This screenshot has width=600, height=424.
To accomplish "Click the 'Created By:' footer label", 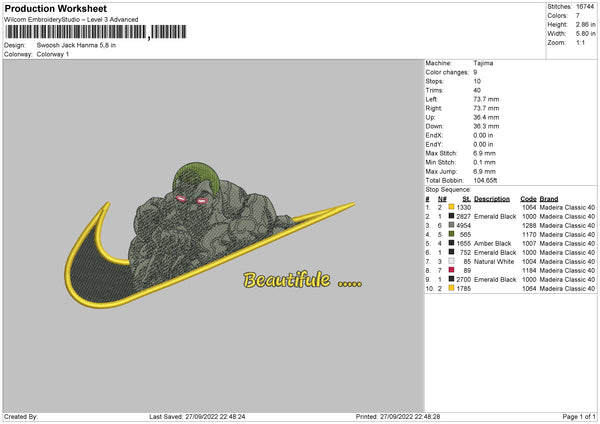I will 21,417.
